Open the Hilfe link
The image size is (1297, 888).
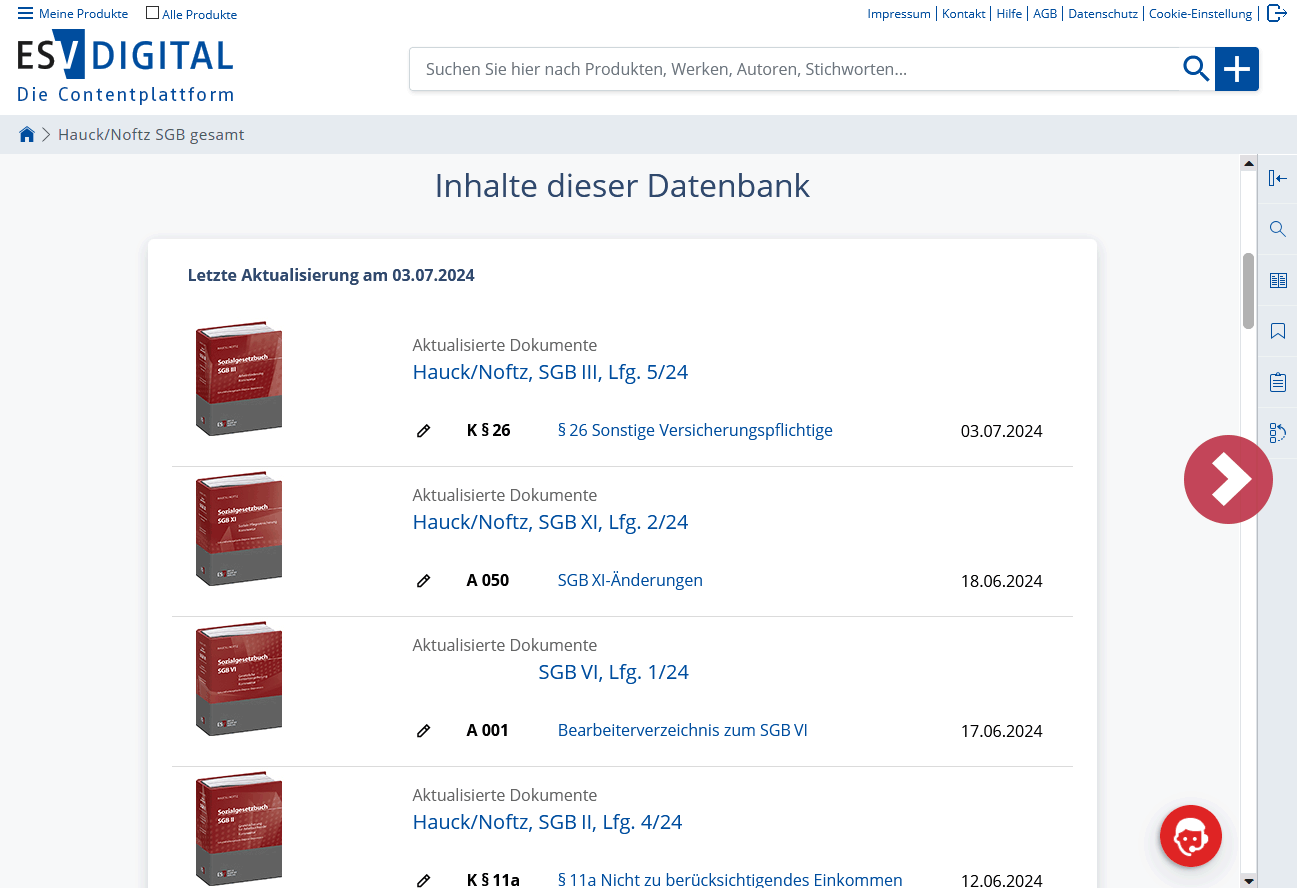pyautogui.click(x=1009, y=14)
